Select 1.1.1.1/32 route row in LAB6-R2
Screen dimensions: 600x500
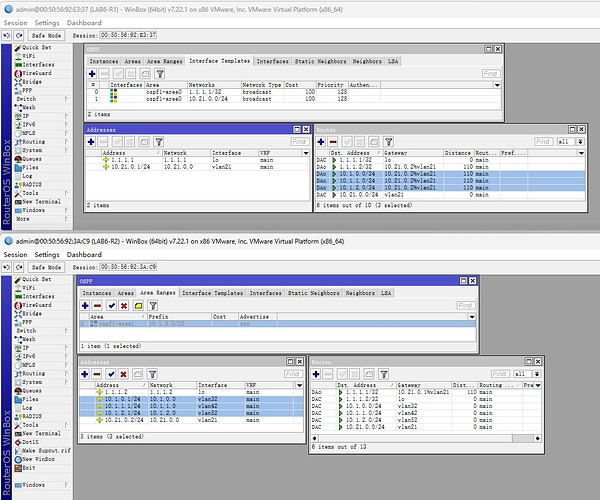tap(426, 392)
